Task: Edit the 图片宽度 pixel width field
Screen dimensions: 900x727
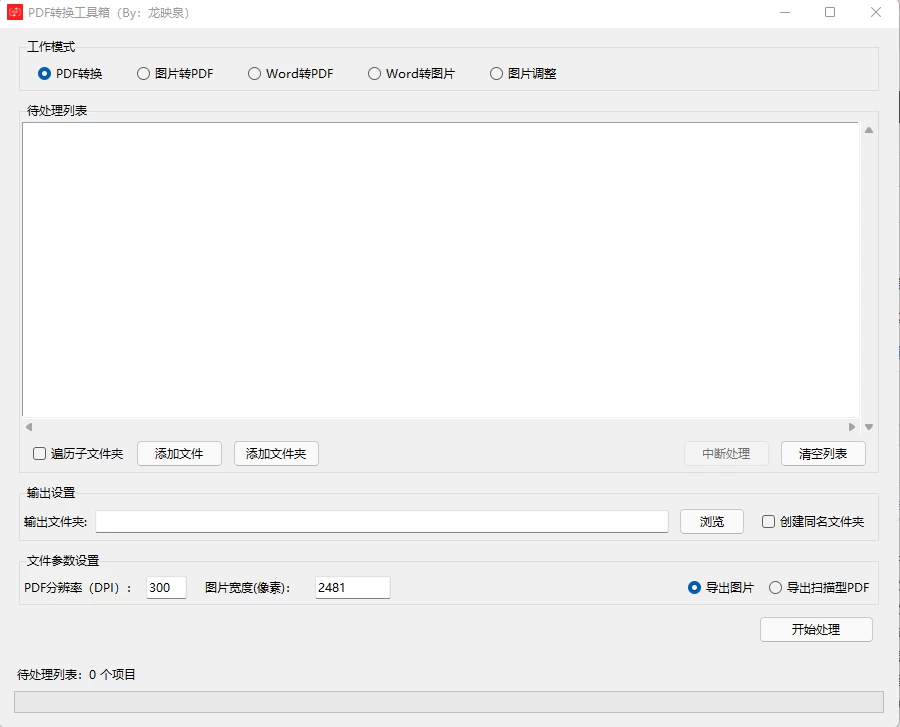Action: tap(351, 587)
